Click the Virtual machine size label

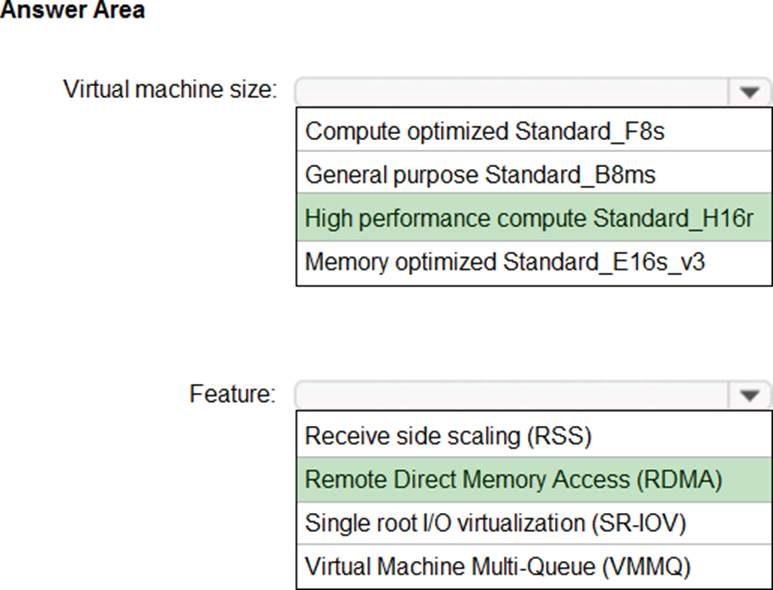170,90
